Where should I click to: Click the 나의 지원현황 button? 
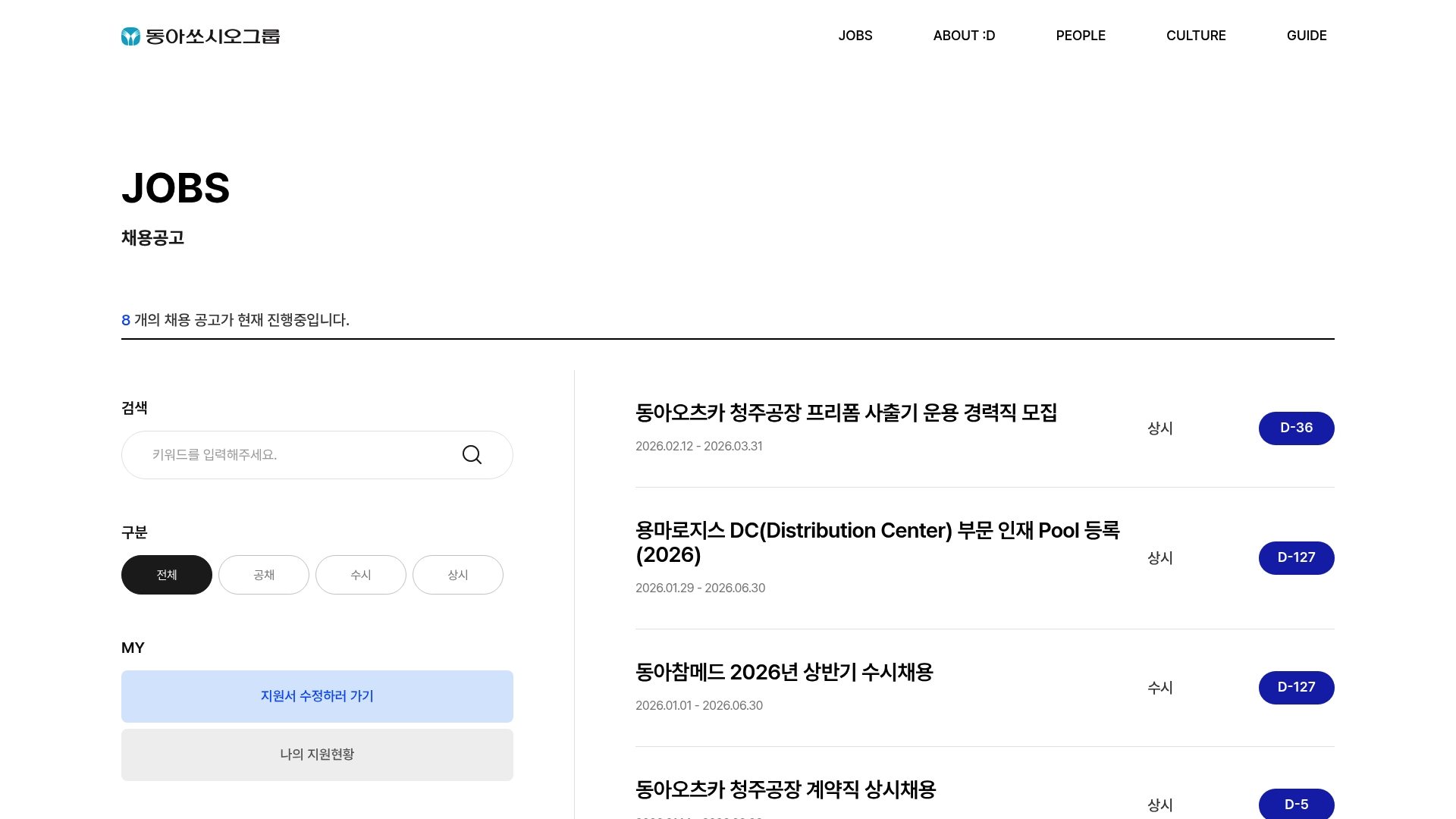(x=317, y=755)
